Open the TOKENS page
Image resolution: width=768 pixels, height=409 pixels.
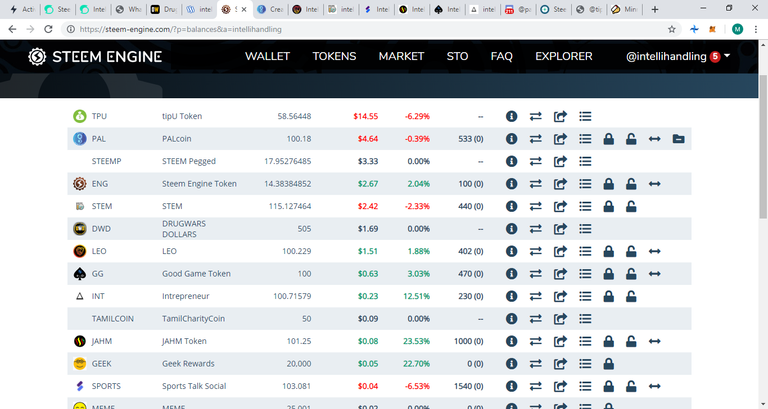tap(335, 56)
